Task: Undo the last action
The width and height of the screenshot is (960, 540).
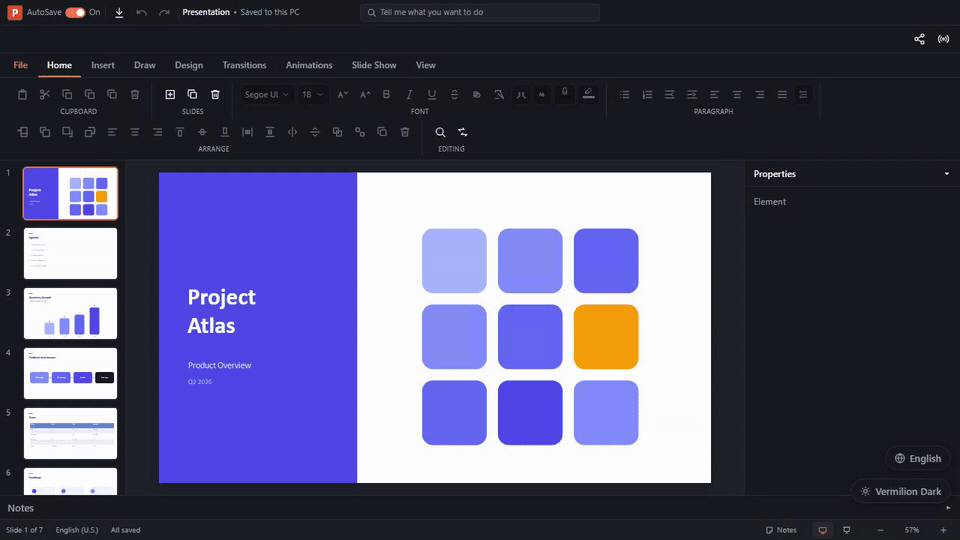Action: coord(141,12)
